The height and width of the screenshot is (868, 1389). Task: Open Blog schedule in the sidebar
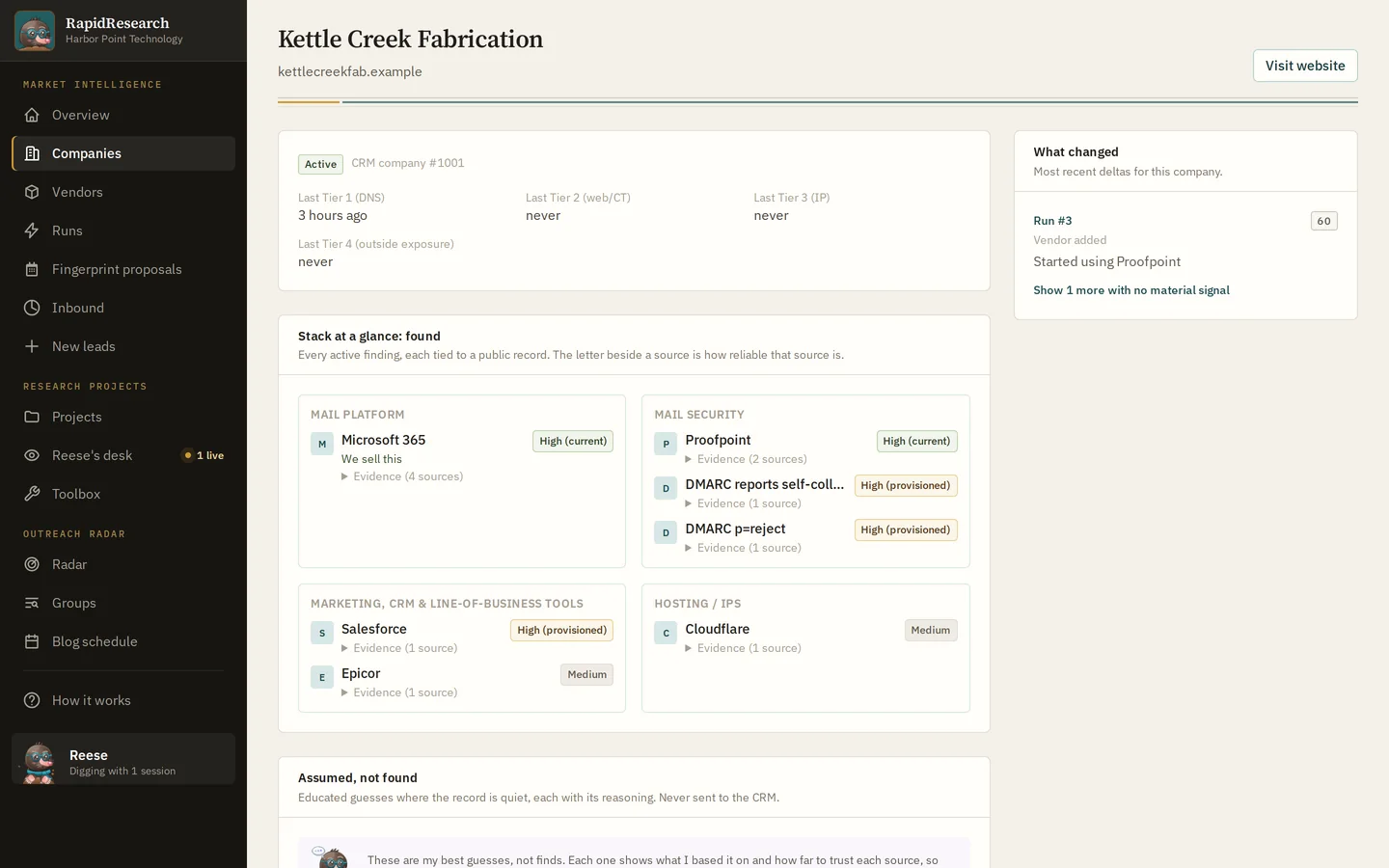pos(123,641)
